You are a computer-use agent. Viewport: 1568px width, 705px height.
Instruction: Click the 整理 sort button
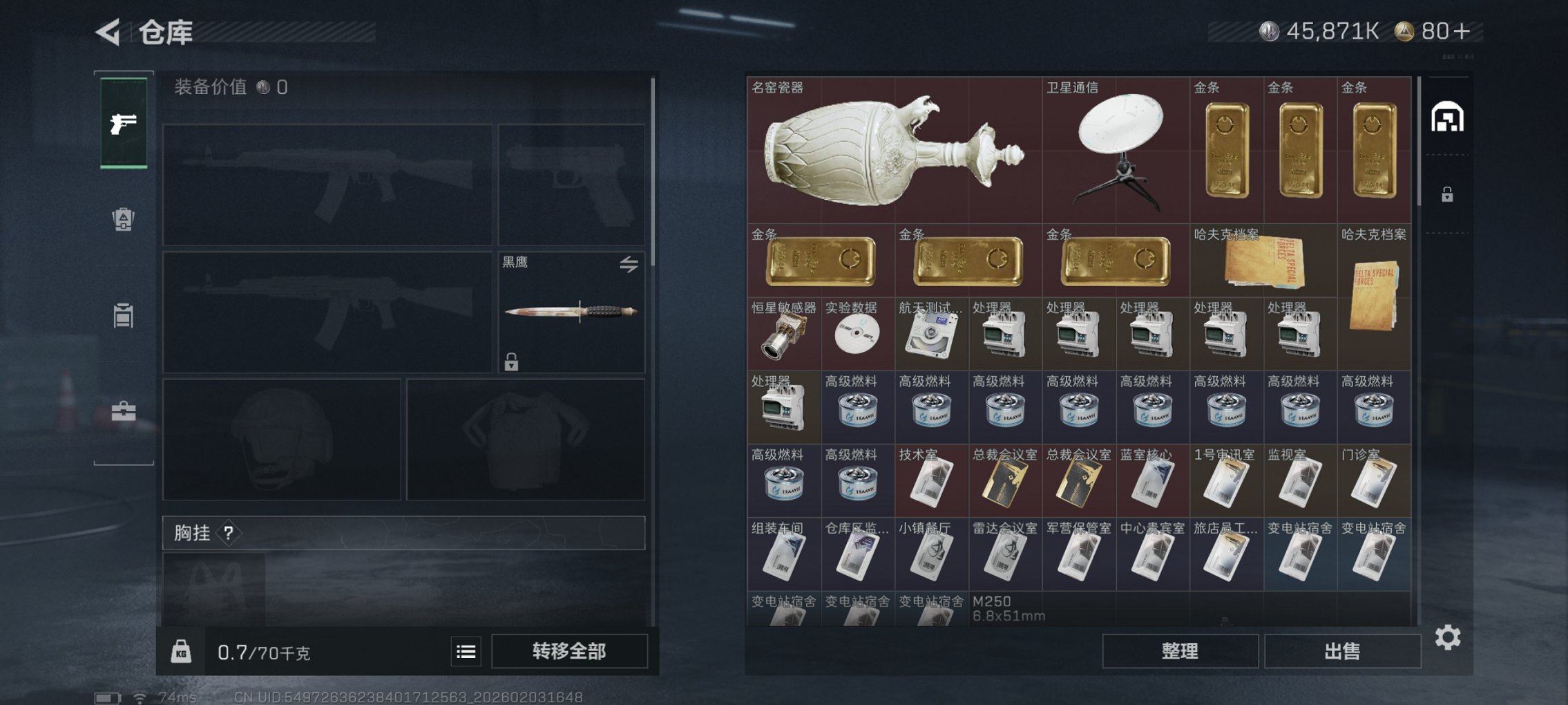1180,651
